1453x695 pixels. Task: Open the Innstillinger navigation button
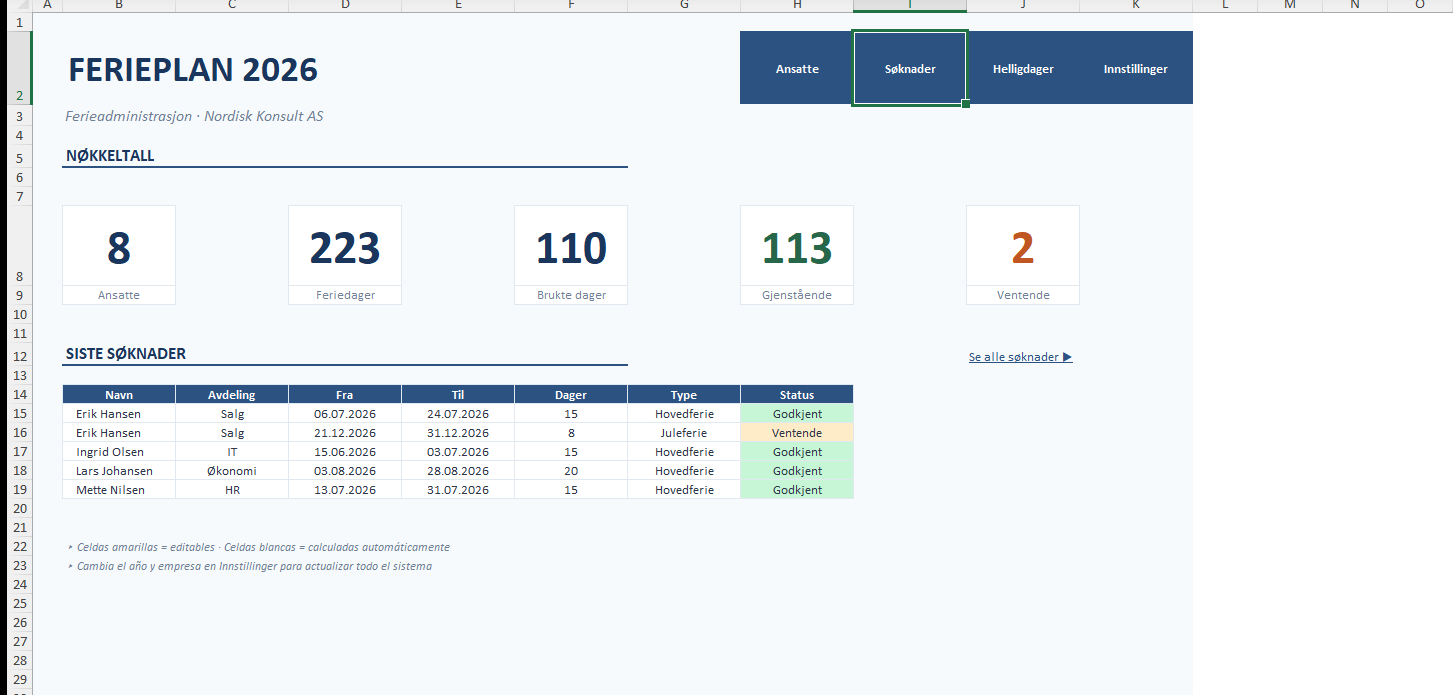(1135, 69)
